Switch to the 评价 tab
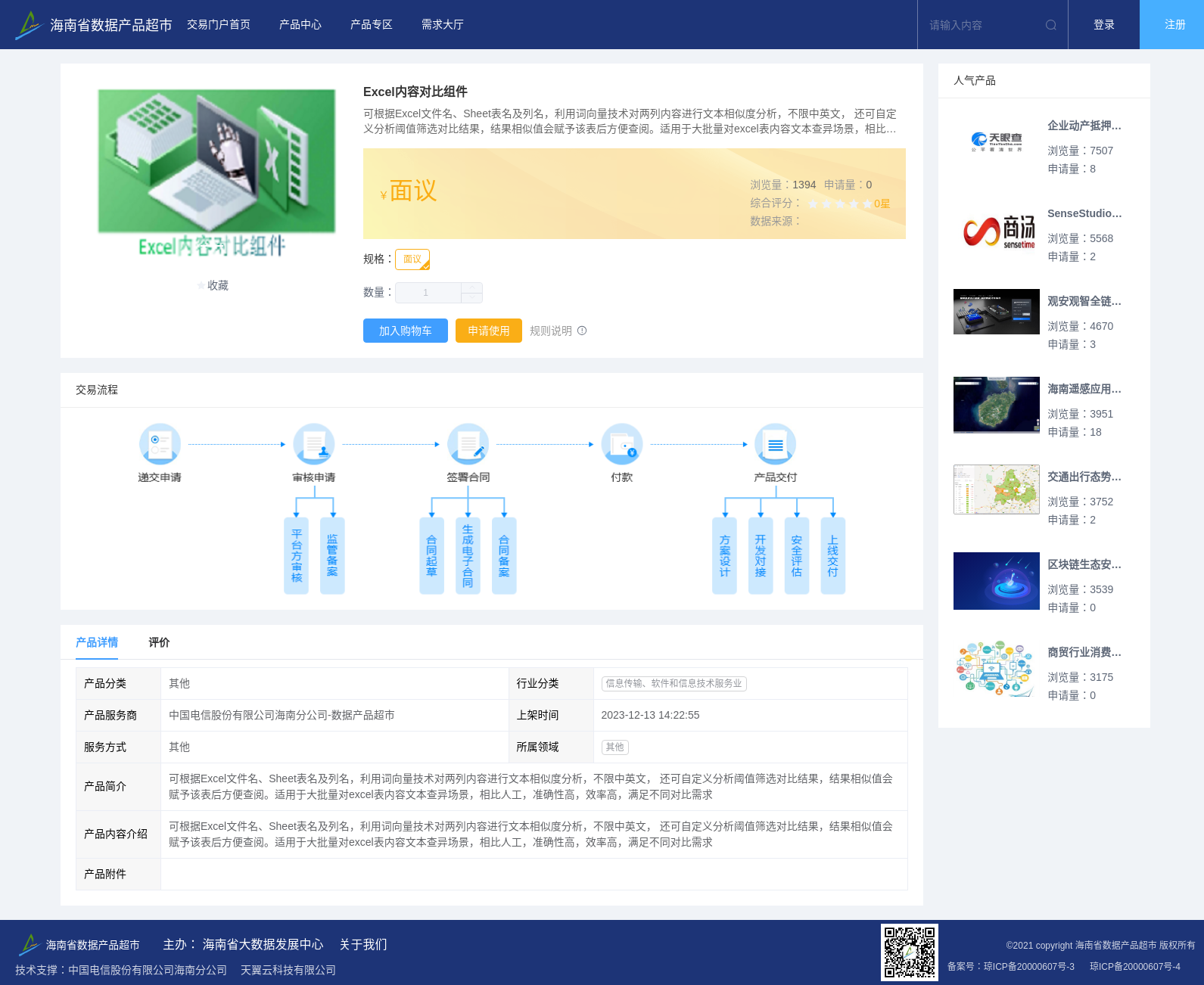 (159, 642)
